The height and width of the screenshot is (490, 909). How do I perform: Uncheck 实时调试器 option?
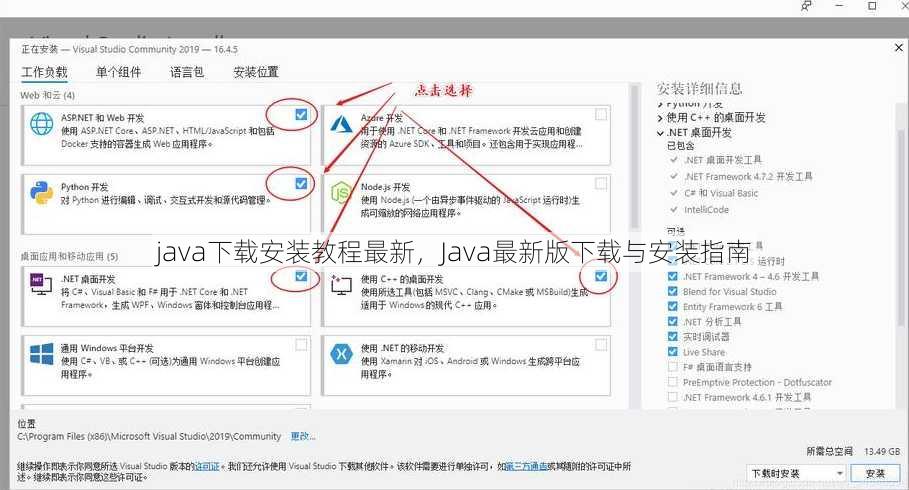(672, 336)
